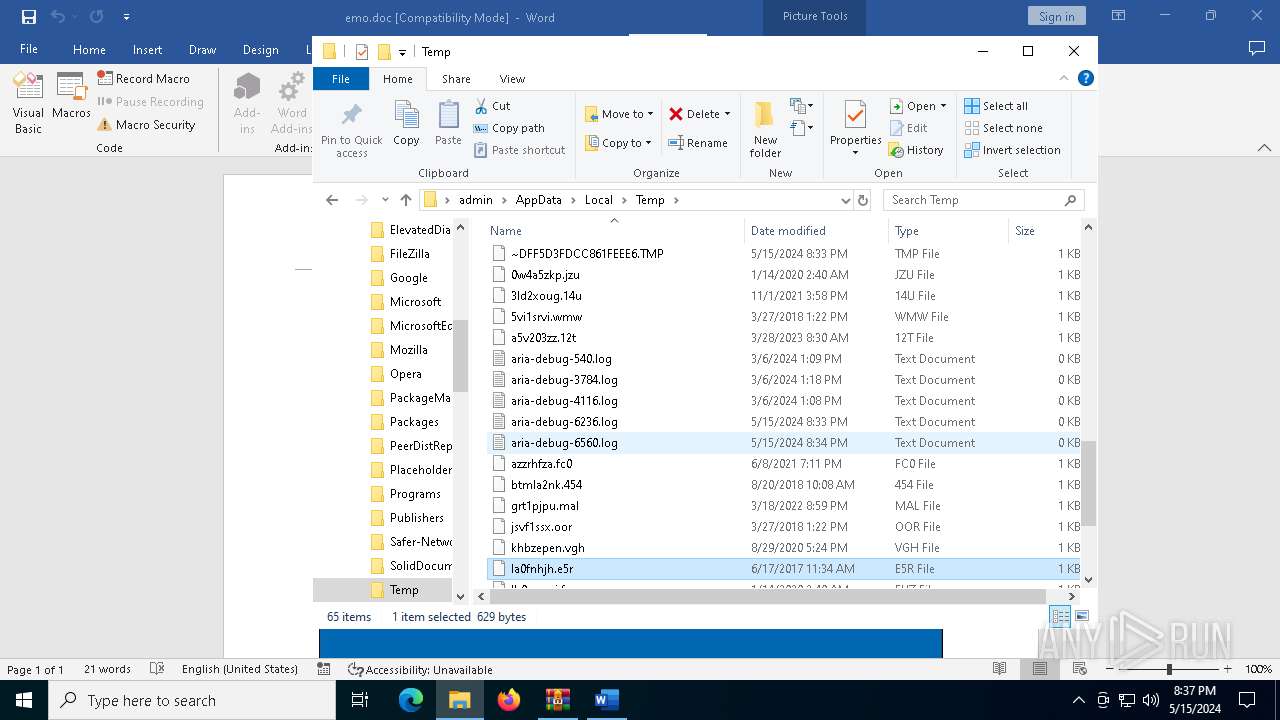The image size is (1280, 720).
Task: Go back in Explorer navigation
Action: tap(332, 200)
